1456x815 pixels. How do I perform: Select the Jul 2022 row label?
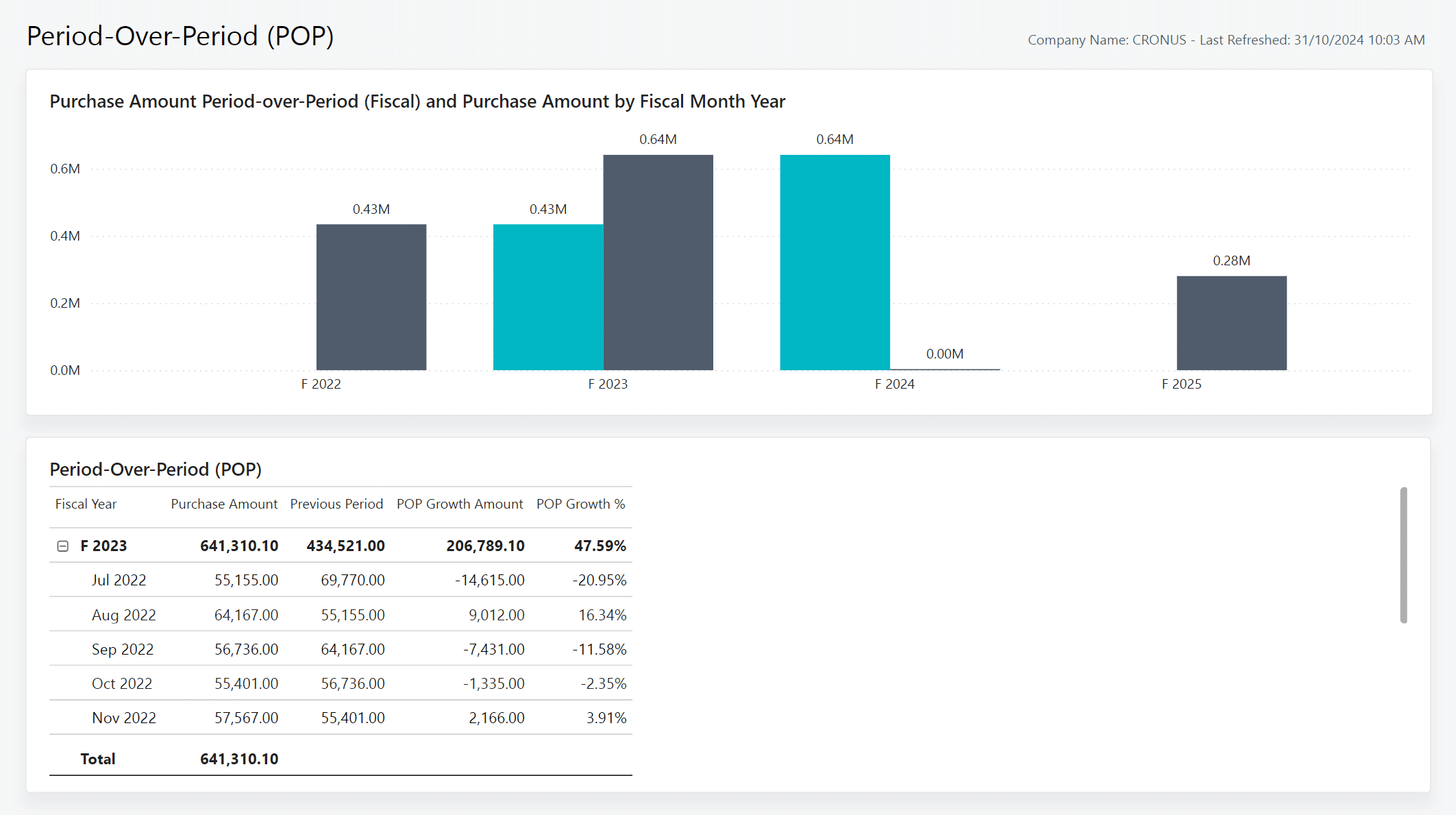tap(119, 581)
